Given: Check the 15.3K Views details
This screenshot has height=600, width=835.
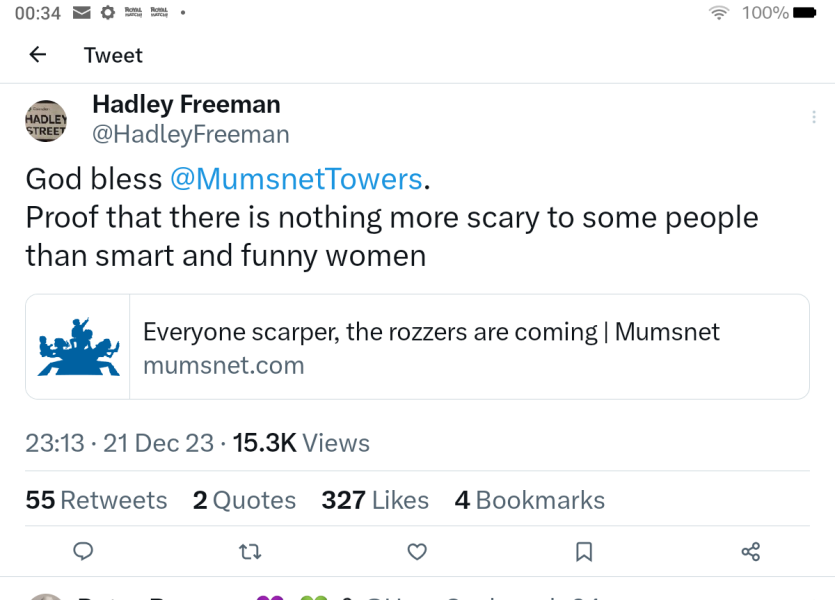Looking at the screenshot, I should [298, 442].
